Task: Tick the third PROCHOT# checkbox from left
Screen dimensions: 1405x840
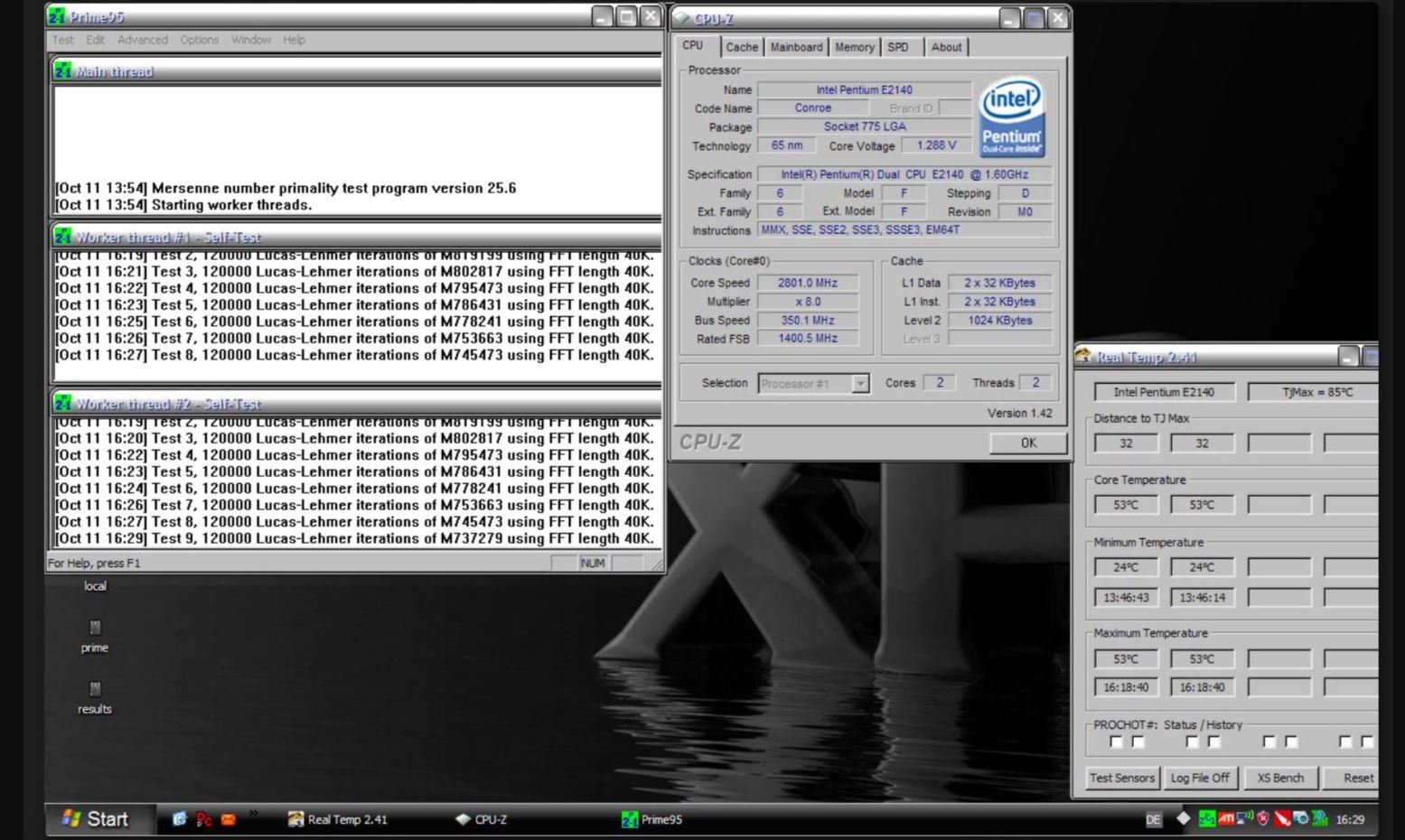Action: (x=1192, y=742)
